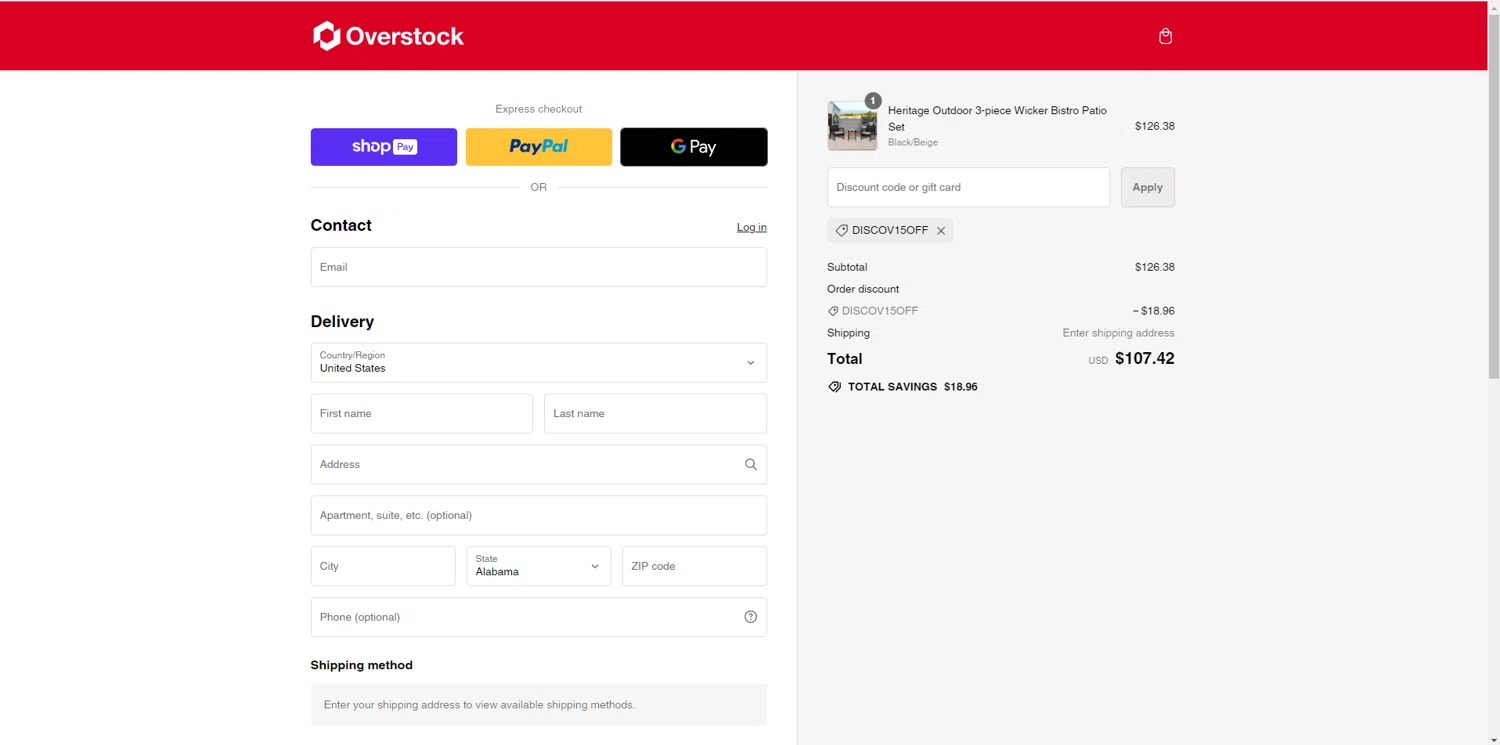Click the TOTAL SAVINGS tag icon
Screen dimensions: 1500x745
pos(835,387)
